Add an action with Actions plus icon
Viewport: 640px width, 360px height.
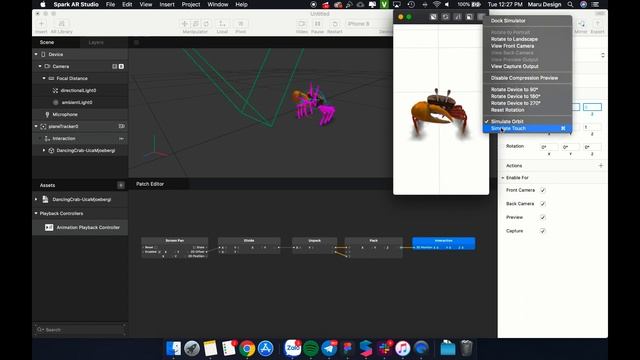600,166
